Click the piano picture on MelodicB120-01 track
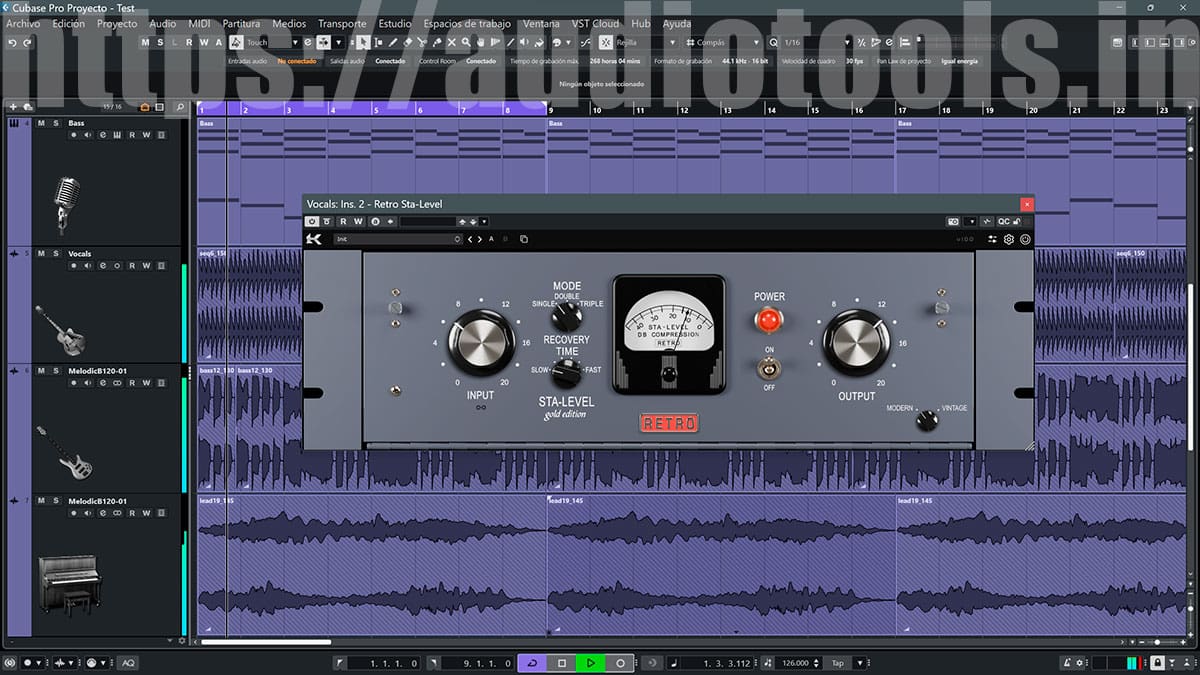This screenshot has height=675, width=1200. 69,587
